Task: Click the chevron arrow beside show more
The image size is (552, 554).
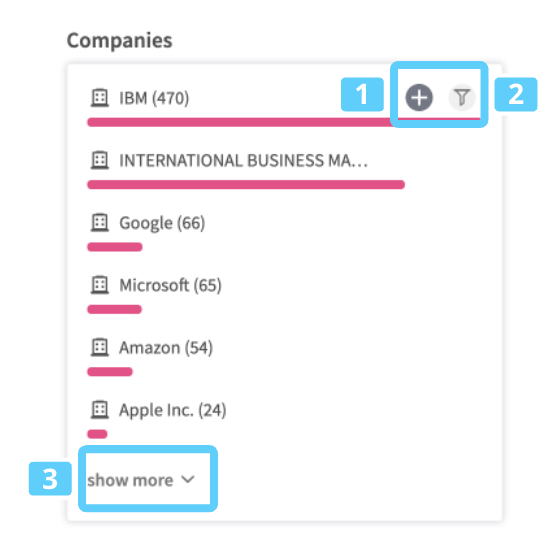Action: (188, 480)
